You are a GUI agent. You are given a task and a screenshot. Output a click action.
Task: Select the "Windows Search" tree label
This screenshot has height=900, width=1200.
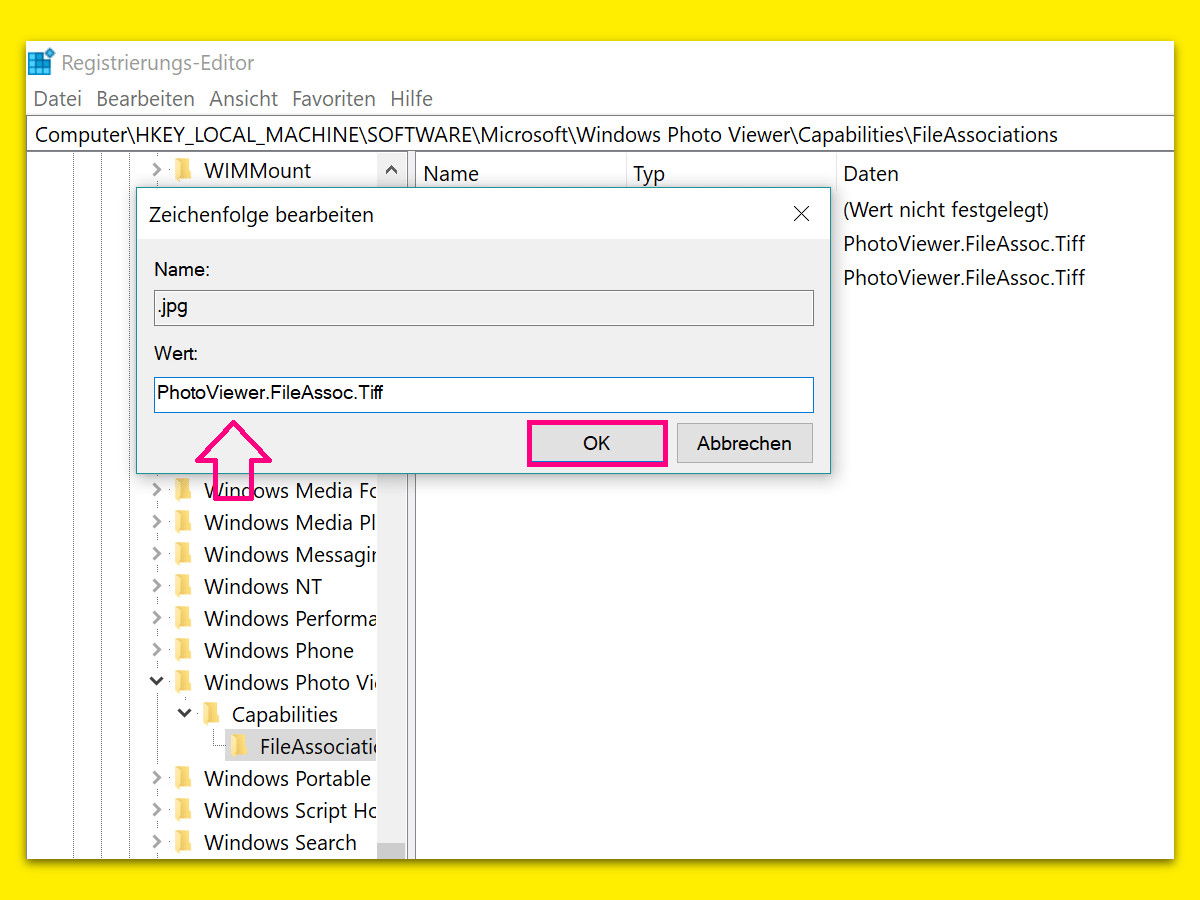point(280,842)
